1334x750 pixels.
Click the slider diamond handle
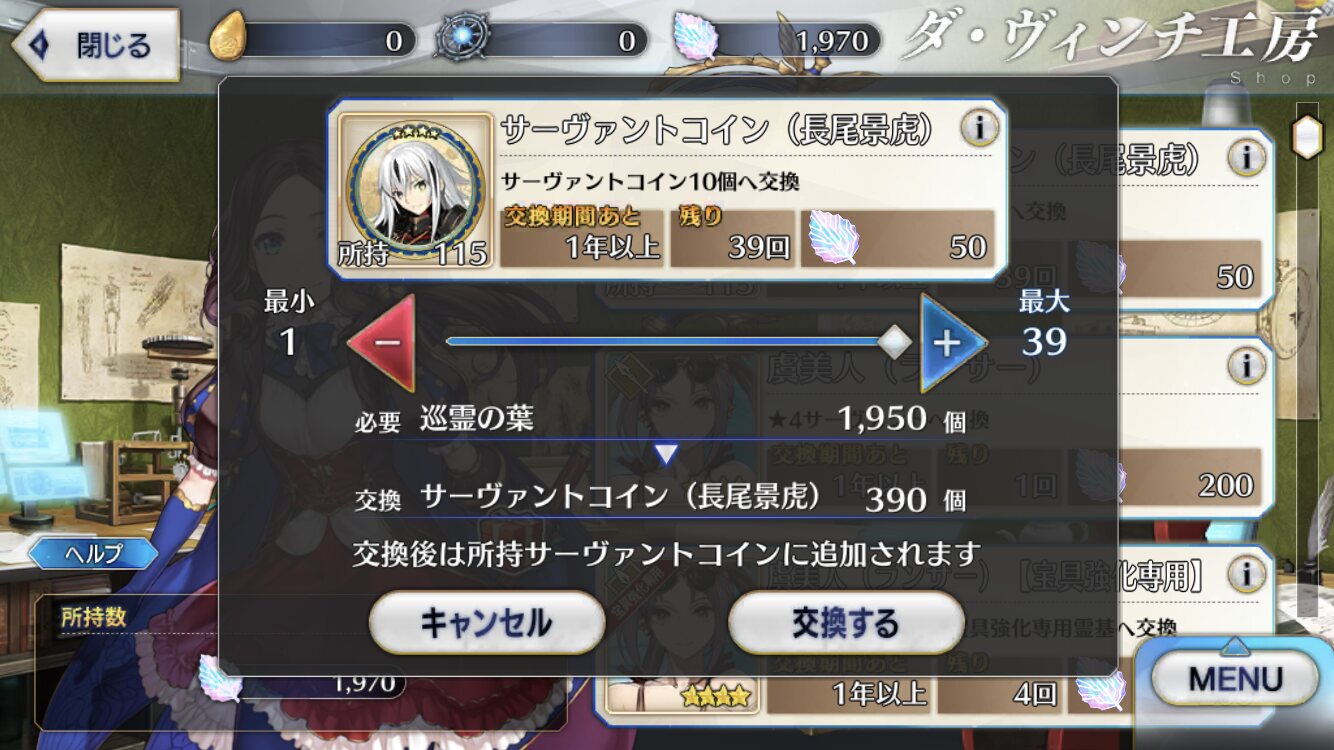coord(893,343)
